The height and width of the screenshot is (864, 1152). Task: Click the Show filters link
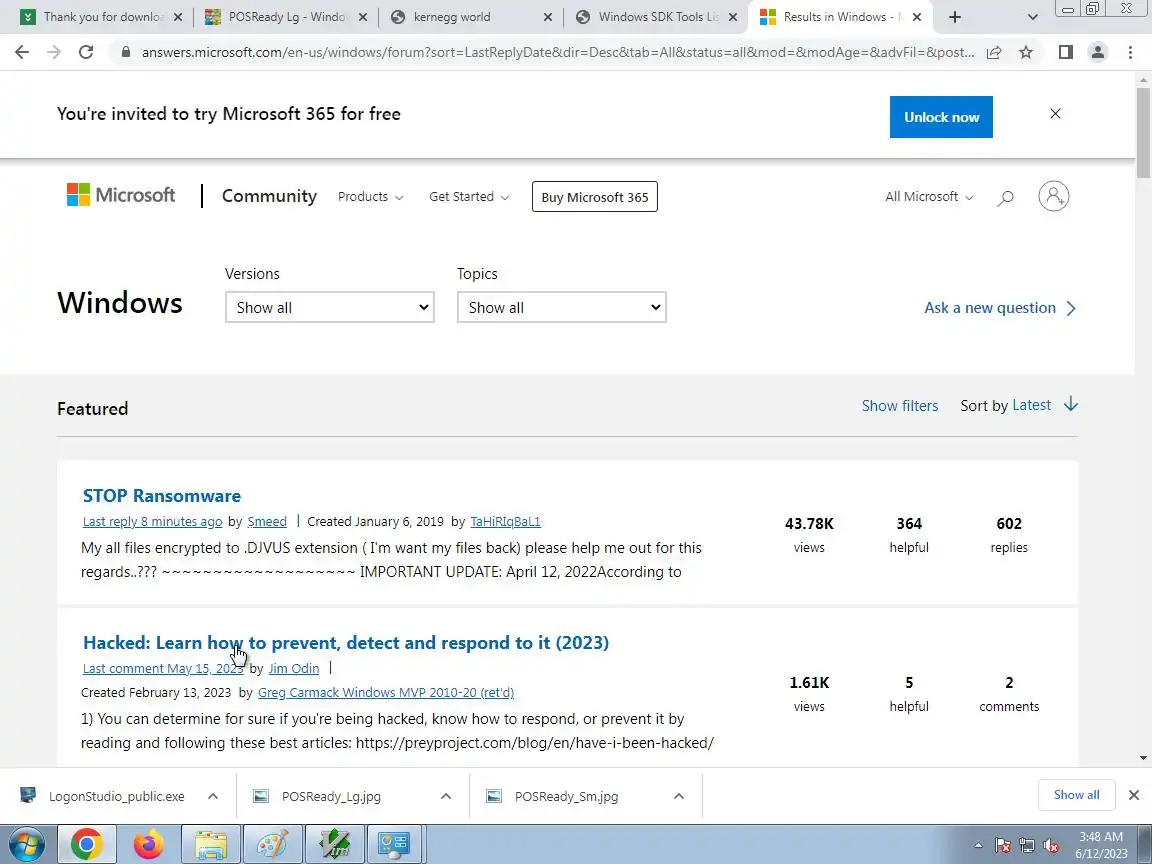[900, 406]
